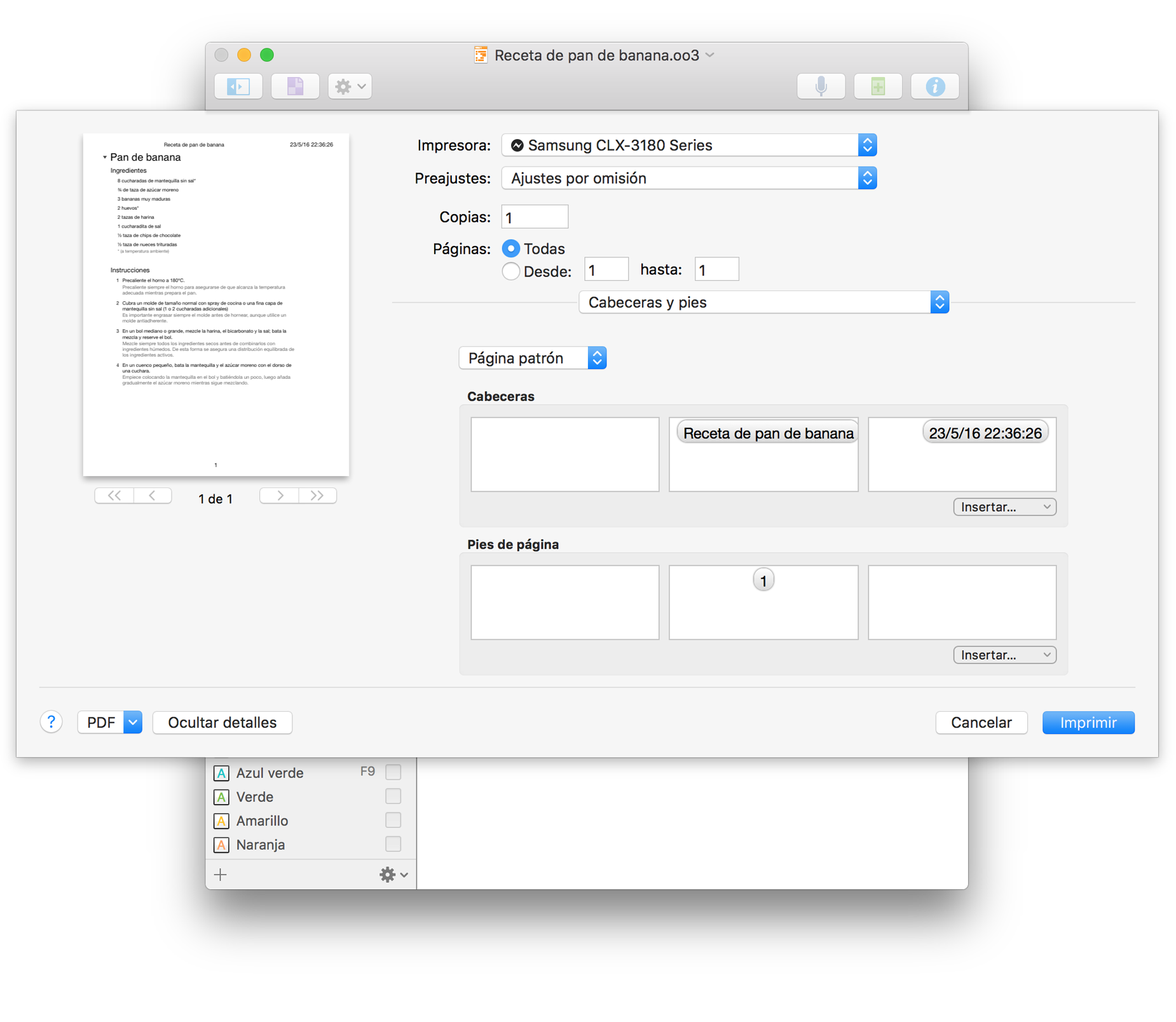Screen dimensions: 1176x1022
Task: Open the gear actions icon in toolbar
Action: pos(349,86)
